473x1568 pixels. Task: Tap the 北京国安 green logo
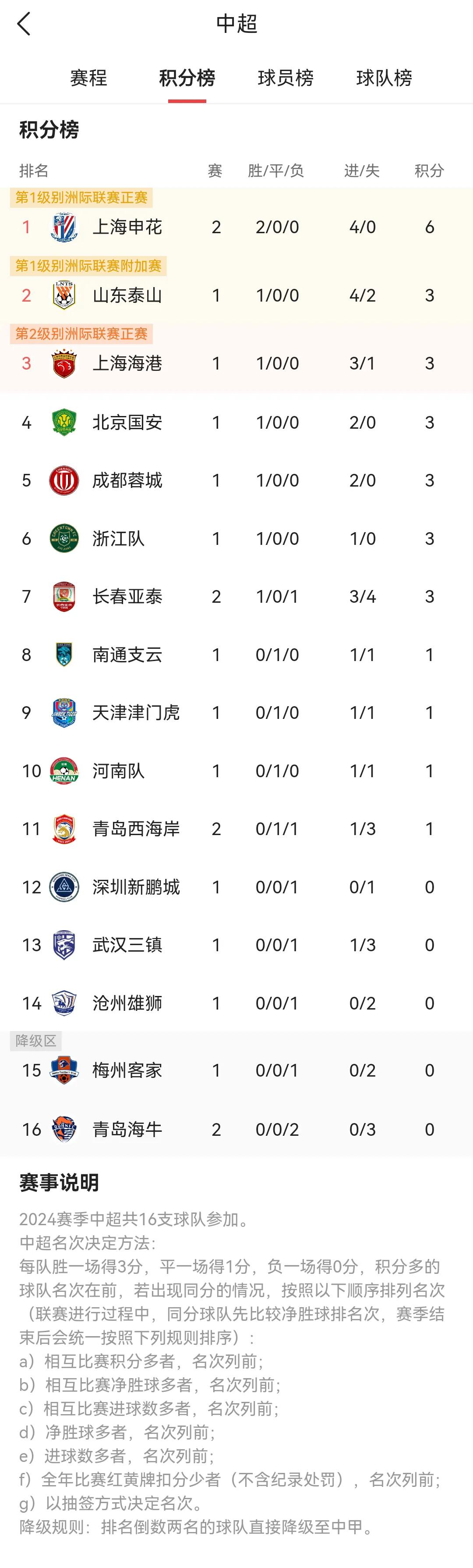coord(64,423)
